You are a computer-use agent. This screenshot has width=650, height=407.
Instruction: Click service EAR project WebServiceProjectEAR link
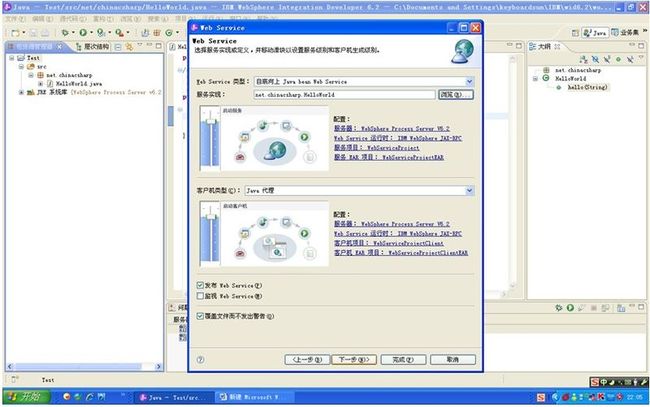[389, 157]
